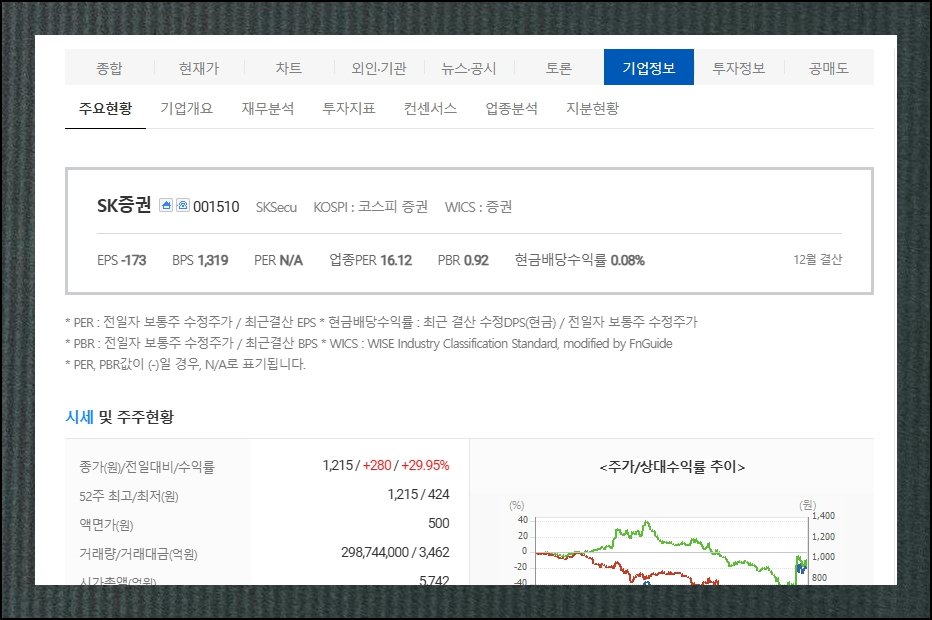Screen dimensions: 932x620
Task: Select the stock code 001510
Action: pyautogui.click(x=216, y=207)
